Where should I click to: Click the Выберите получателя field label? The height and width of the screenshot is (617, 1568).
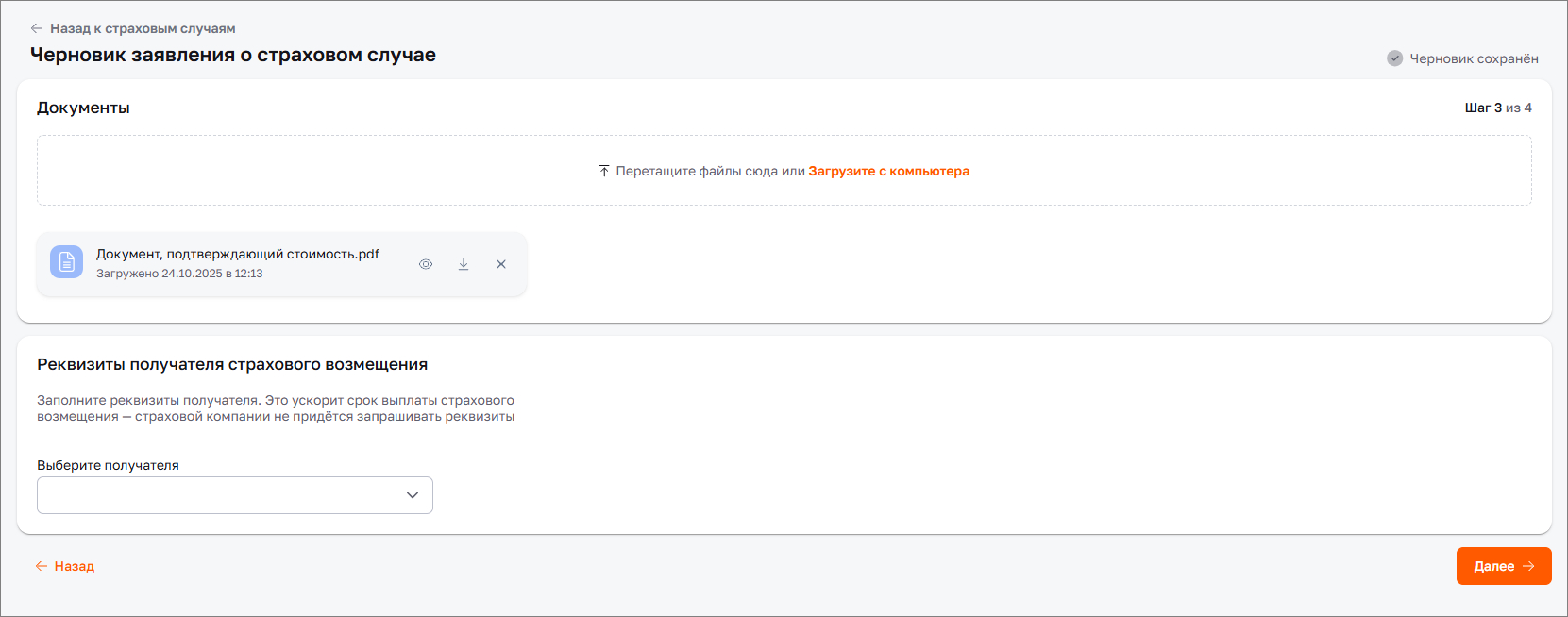(x=108, y=465)
